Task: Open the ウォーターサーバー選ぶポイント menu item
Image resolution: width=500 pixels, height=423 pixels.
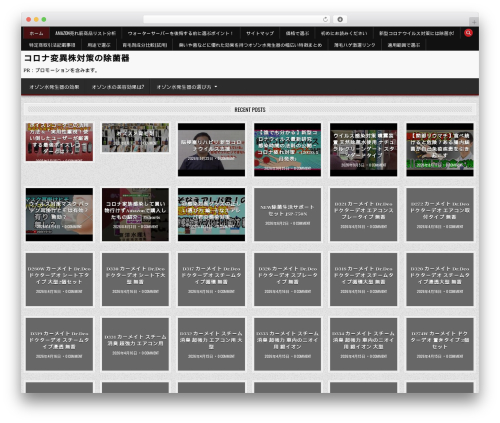Action: pyautogui.click(x=180, y=33)
